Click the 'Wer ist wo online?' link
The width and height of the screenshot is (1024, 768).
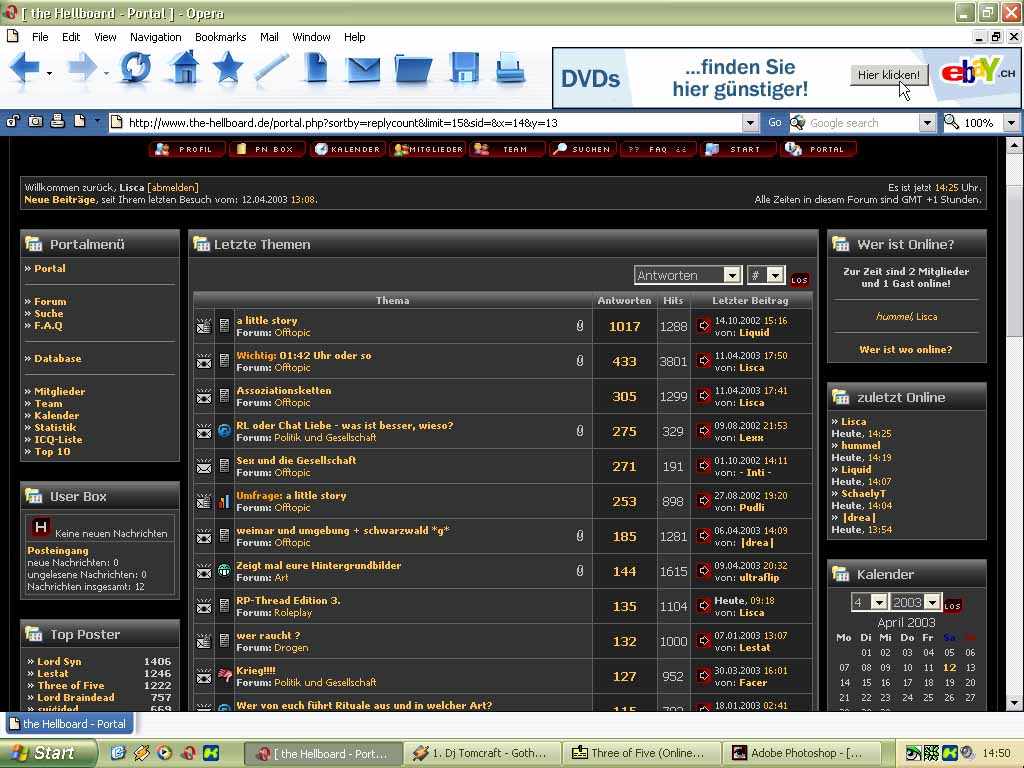coord(905,350)
